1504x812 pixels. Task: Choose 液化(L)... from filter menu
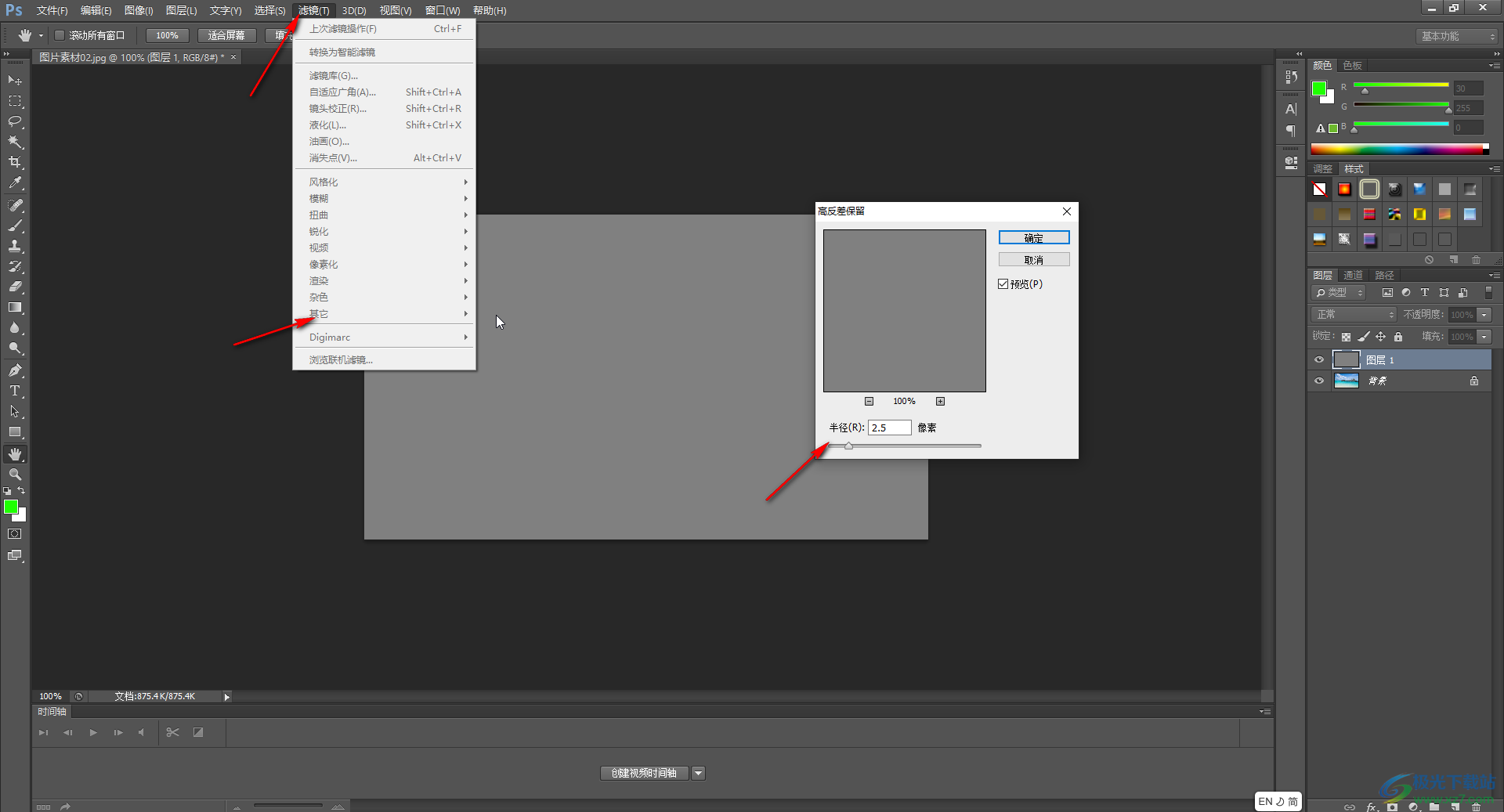point(384,125)
